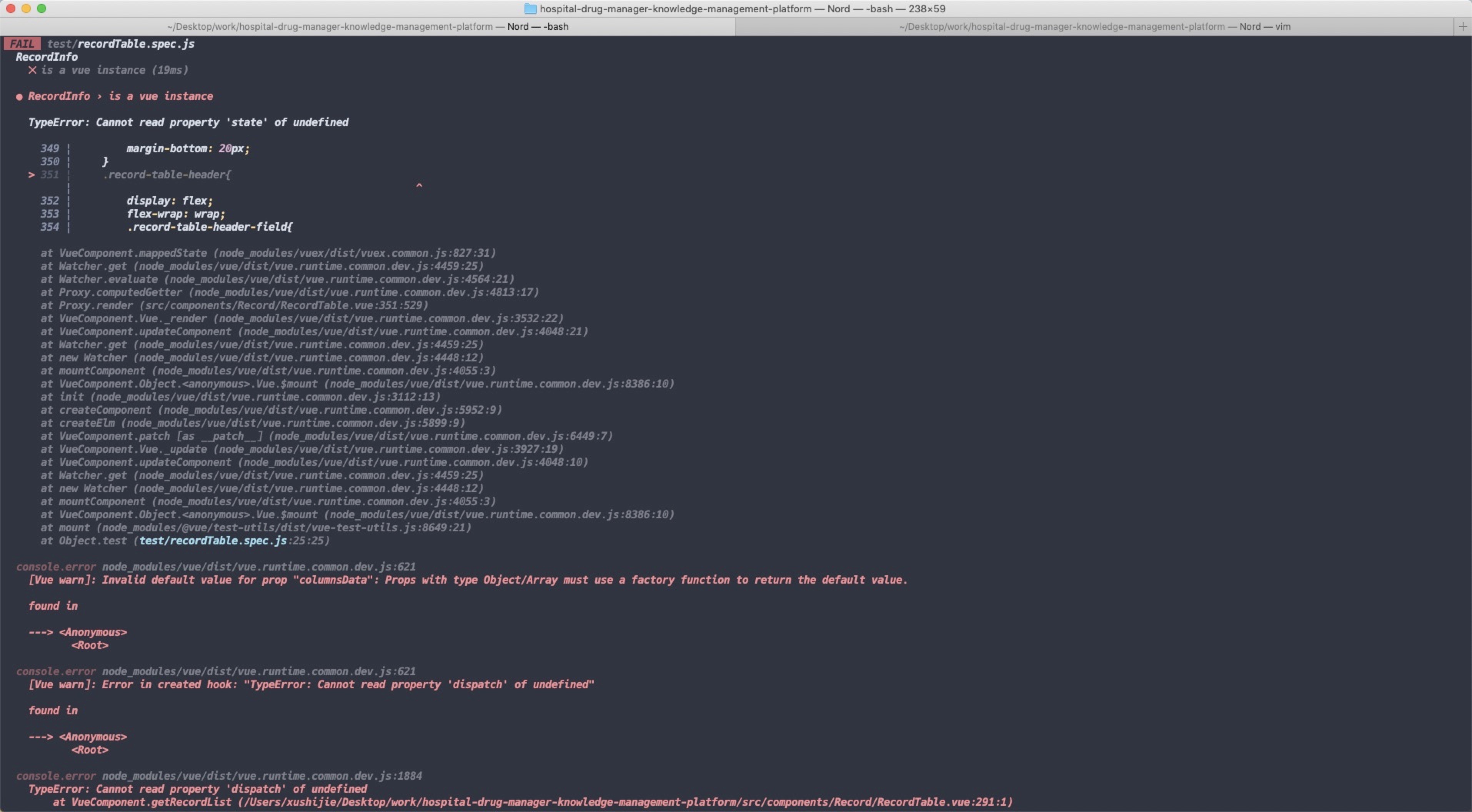This screenshot has height=812, width=1472.
Task: Click the red FAIL badge
Action: click(22, 44)
